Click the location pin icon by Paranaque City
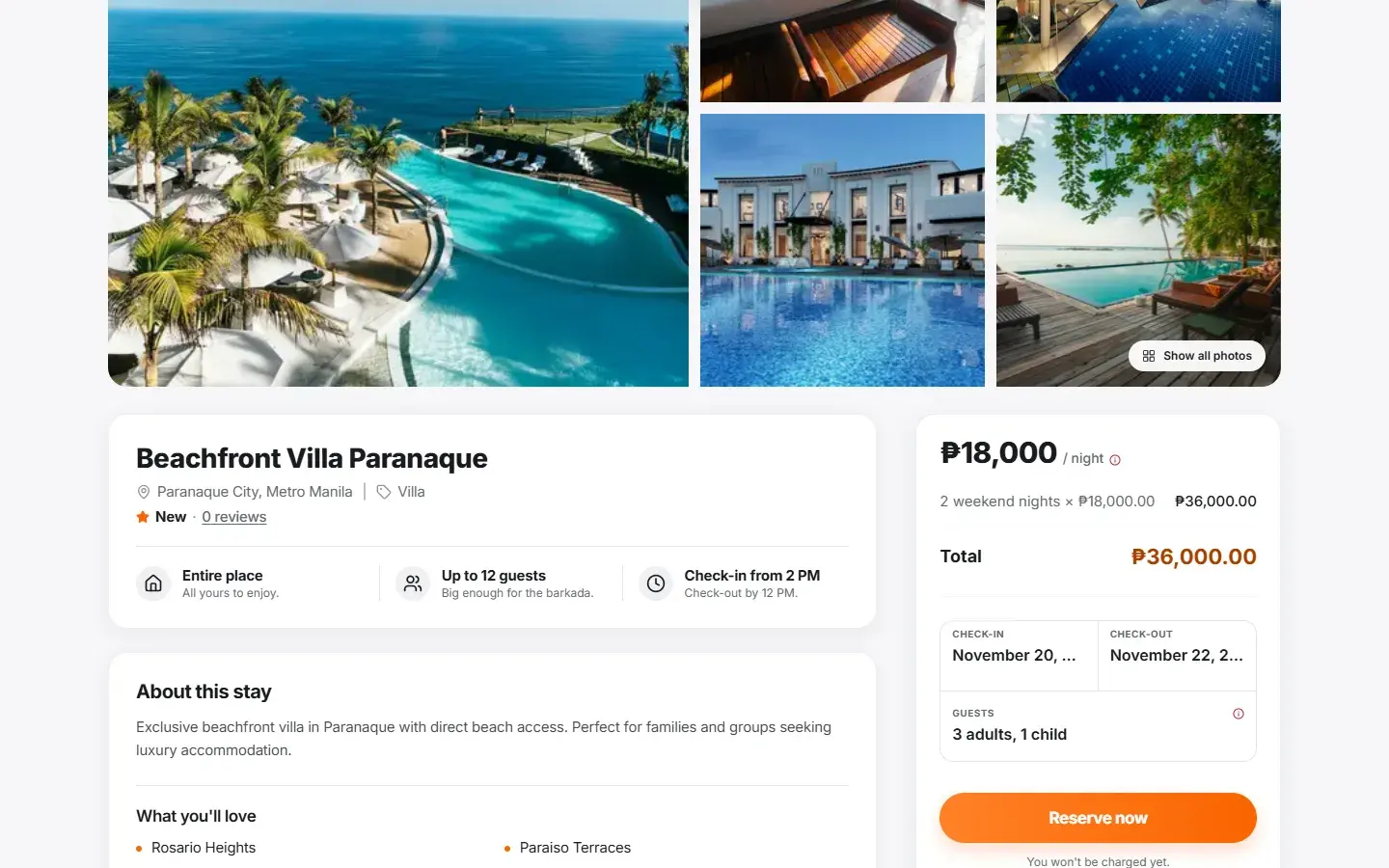This screenshot has width=1389, height=868. 144,492
